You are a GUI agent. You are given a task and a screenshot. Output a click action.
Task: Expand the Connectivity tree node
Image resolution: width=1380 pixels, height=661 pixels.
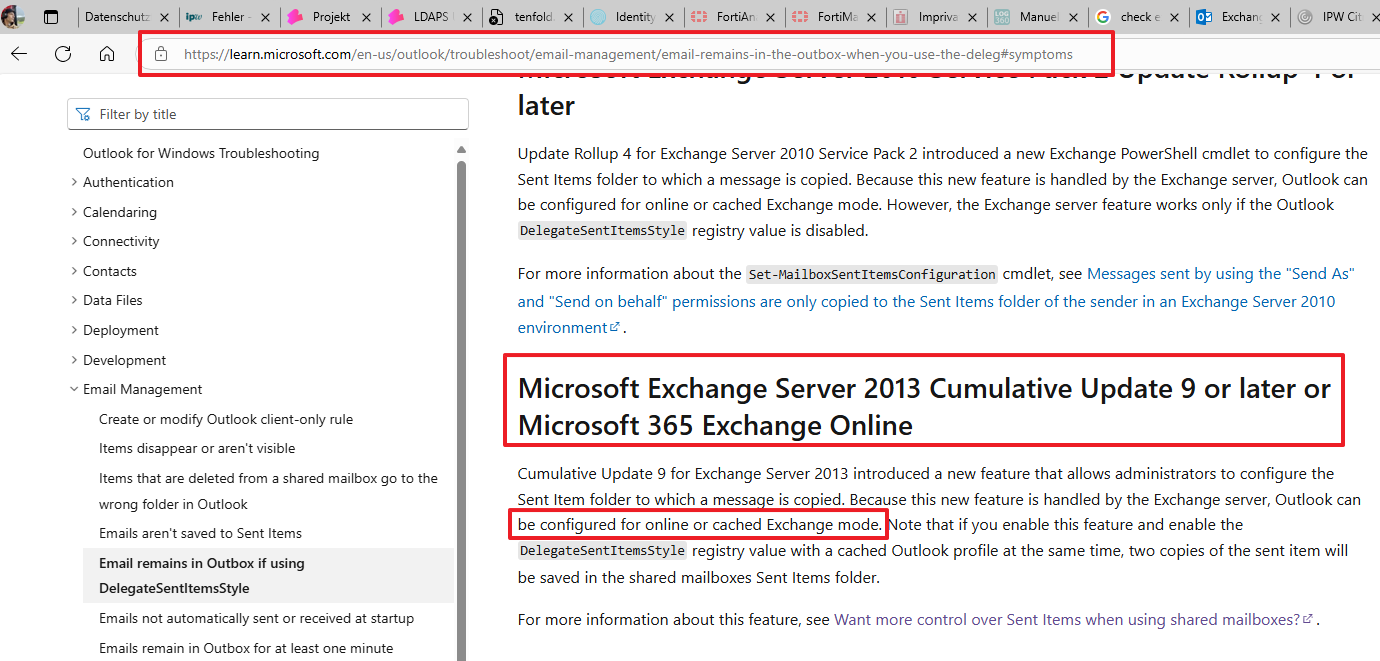[x=75, y=241]
